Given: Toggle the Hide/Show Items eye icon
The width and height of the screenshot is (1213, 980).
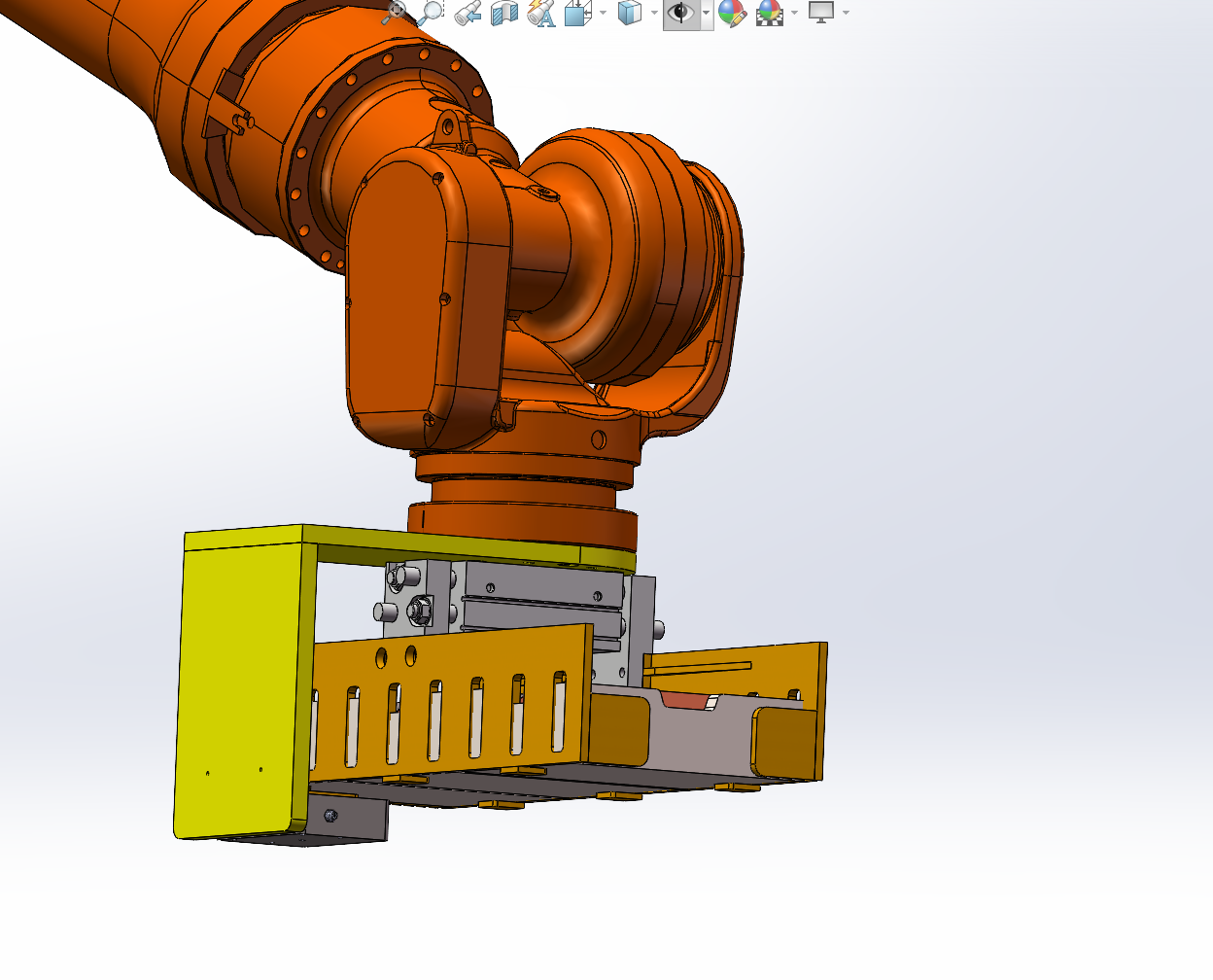Looking at the screenshot, I should coord(681,14).
